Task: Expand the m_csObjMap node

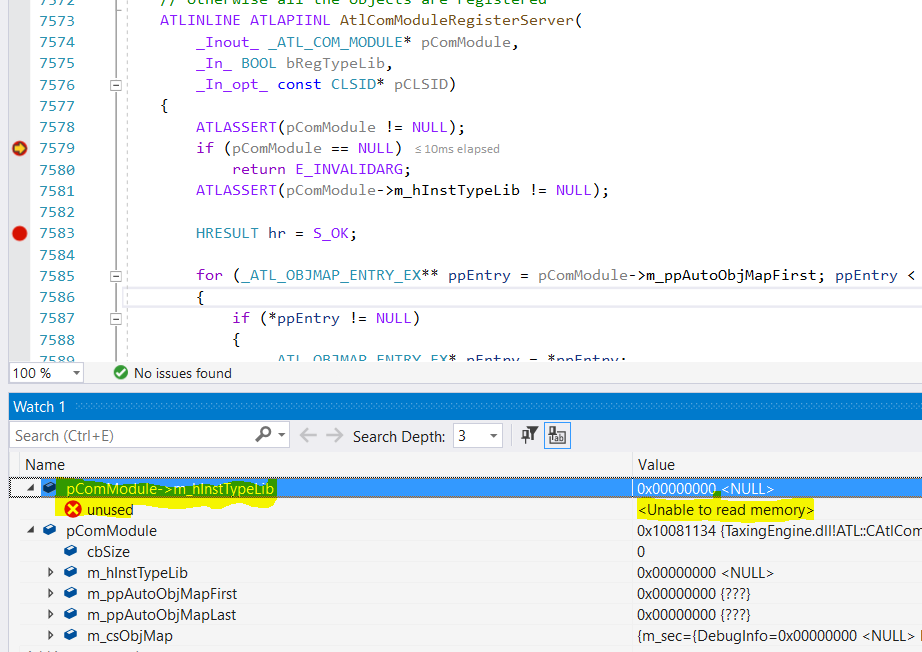Action: [51, 636]
